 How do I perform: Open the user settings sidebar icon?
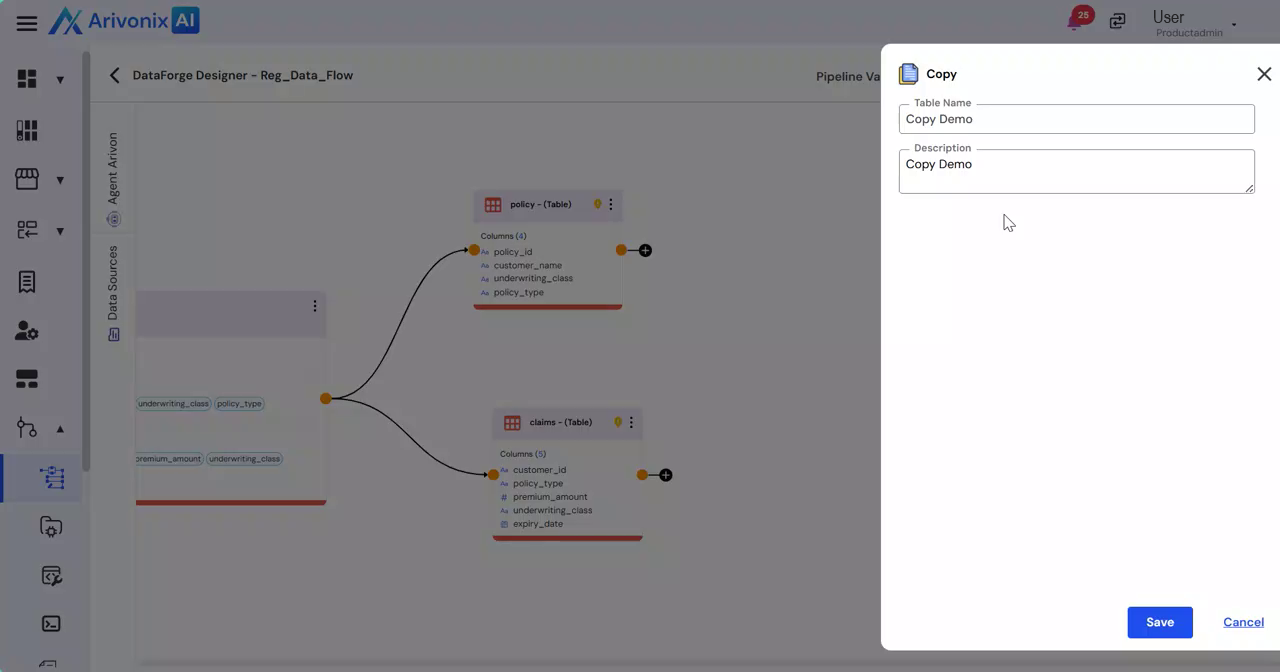pos(27,331)
